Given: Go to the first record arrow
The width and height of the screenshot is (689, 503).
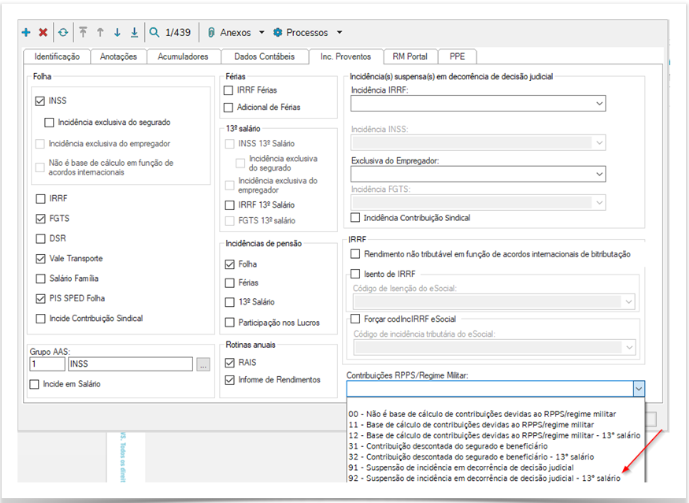Looking at the screenshot, I should (83, 32).
